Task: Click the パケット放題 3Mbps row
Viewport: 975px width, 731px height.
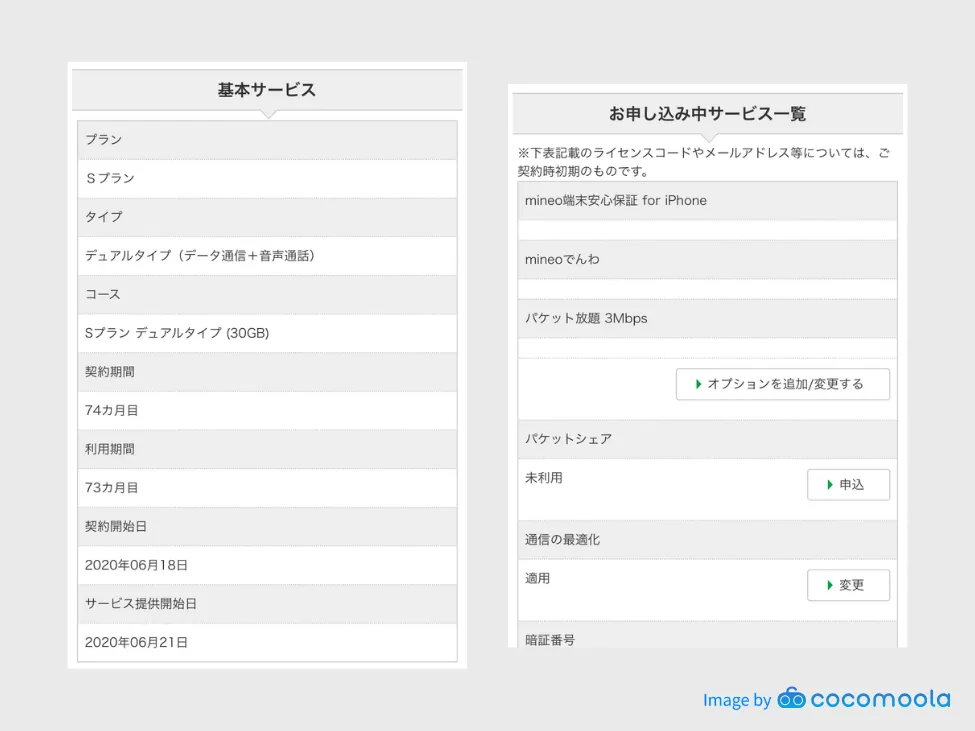Action: [x=708, y=318]
